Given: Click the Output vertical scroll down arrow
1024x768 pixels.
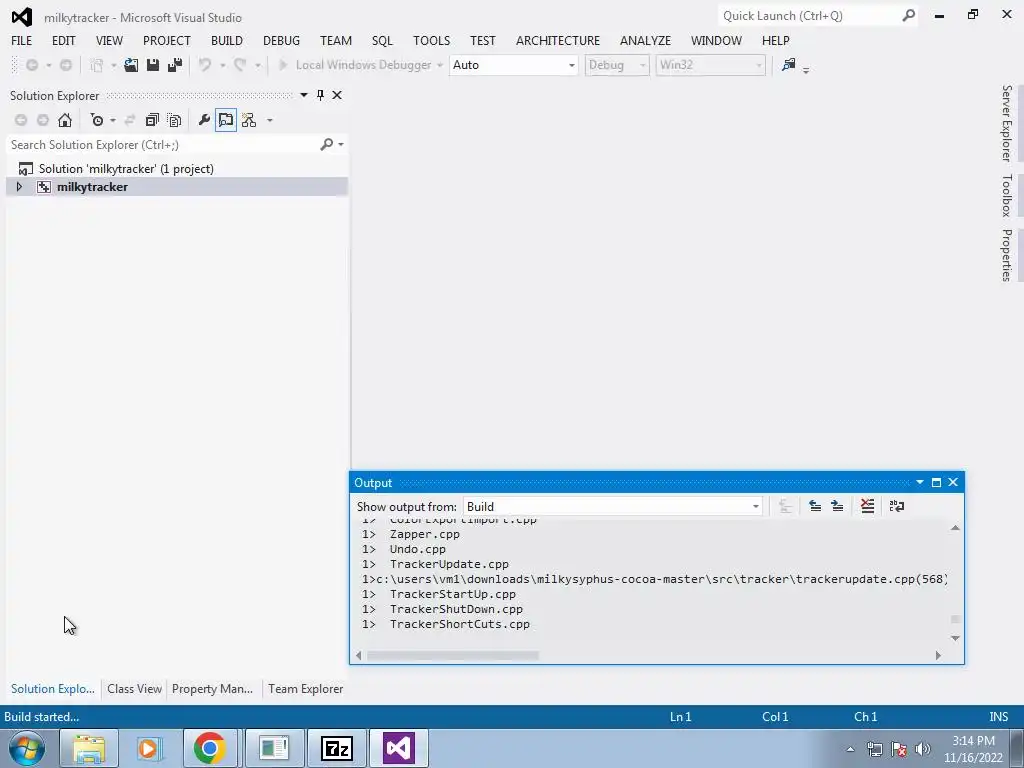Looking at the screenshot, I should click(955, 638).
